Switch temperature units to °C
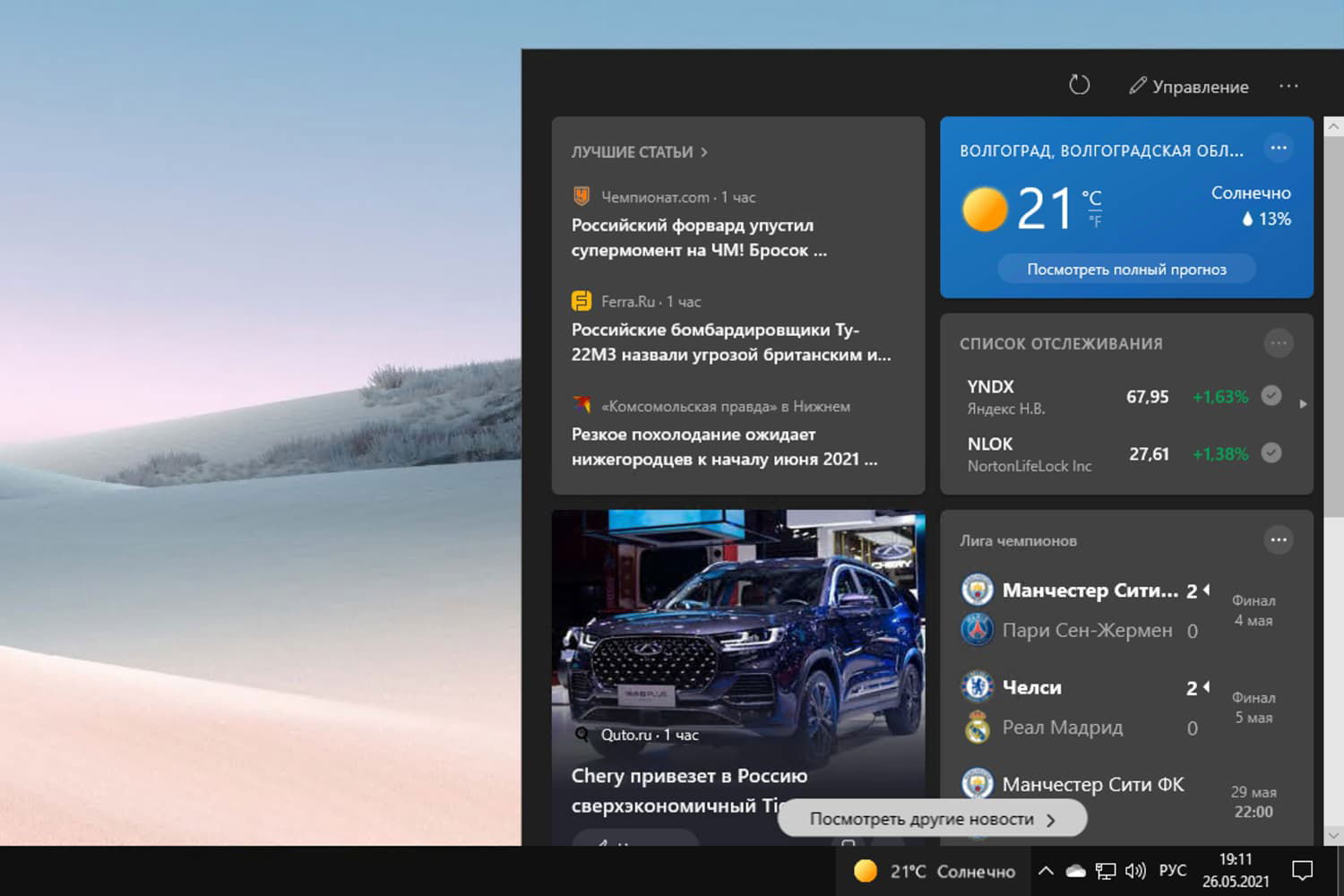This screenshot has width=1344, height=896. 1091,197
